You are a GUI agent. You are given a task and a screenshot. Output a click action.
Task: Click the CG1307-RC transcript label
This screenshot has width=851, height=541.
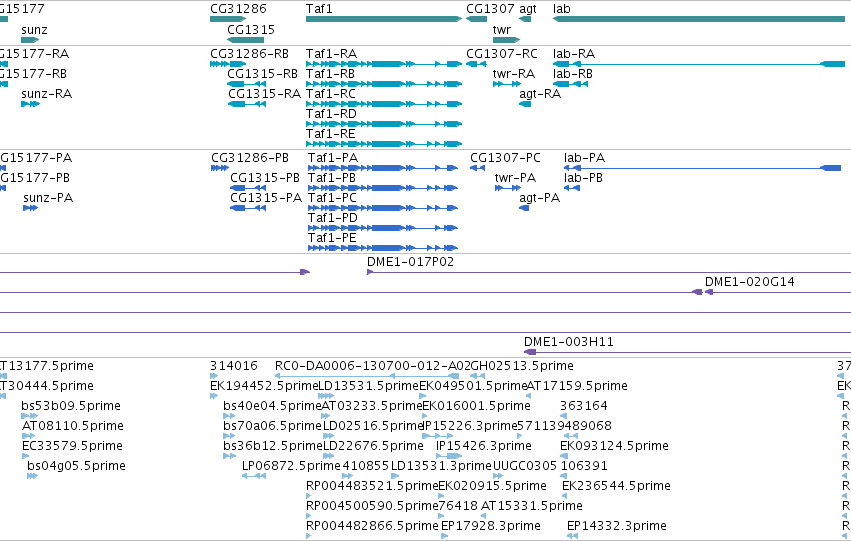click(502, 54)
